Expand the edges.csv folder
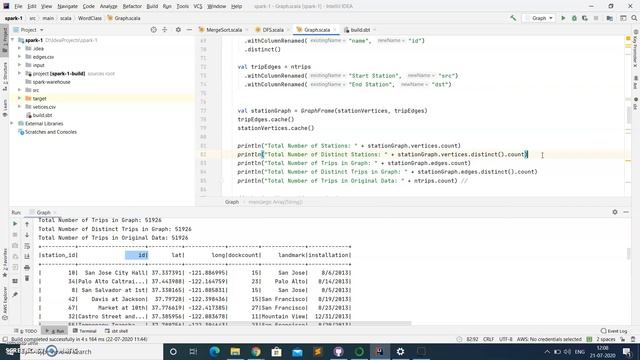This screenshot has width=640, height=360. click(x=19, y=57)
